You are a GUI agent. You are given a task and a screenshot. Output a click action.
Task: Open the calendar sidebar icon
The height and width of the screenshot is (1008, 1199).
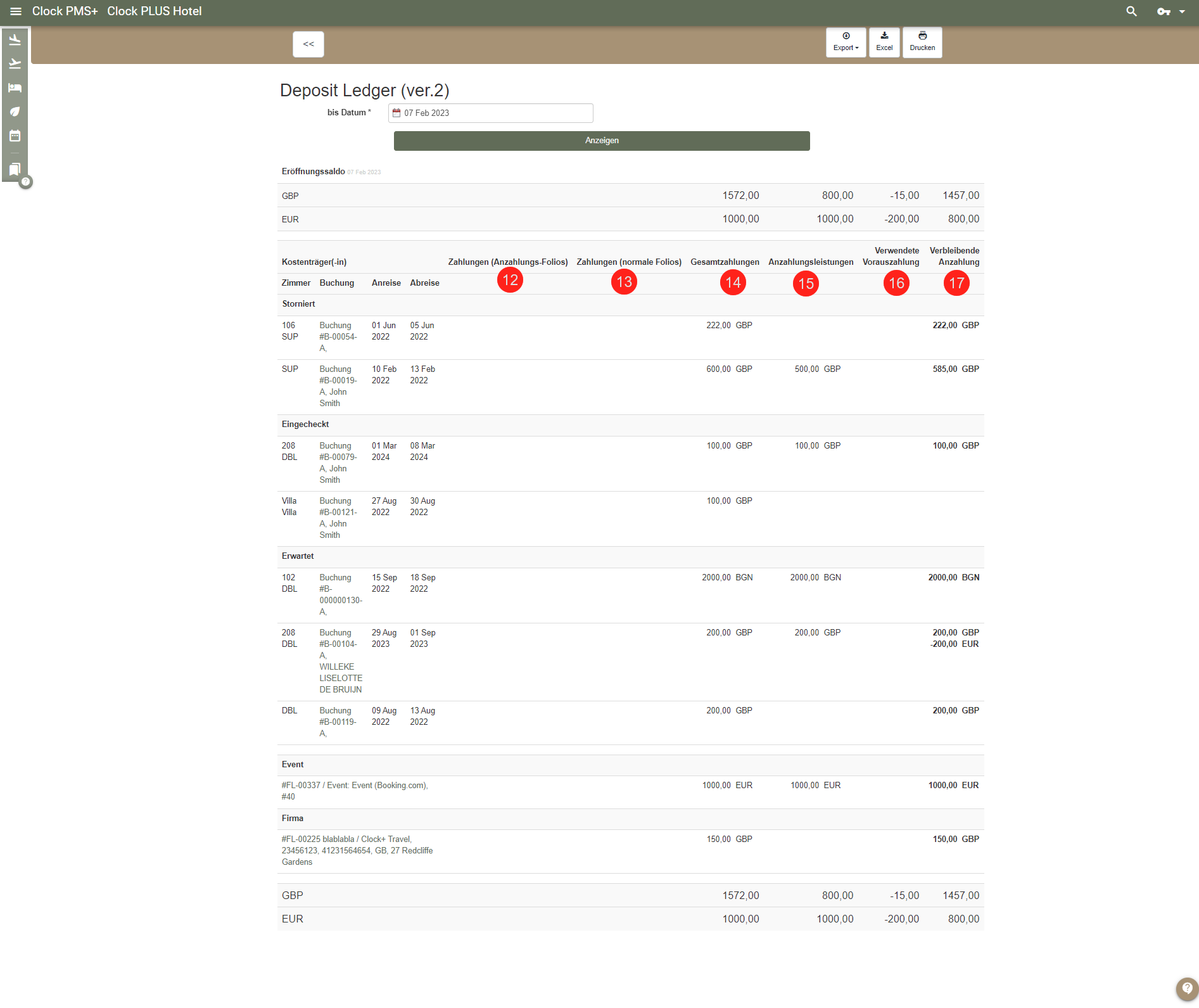15,136
